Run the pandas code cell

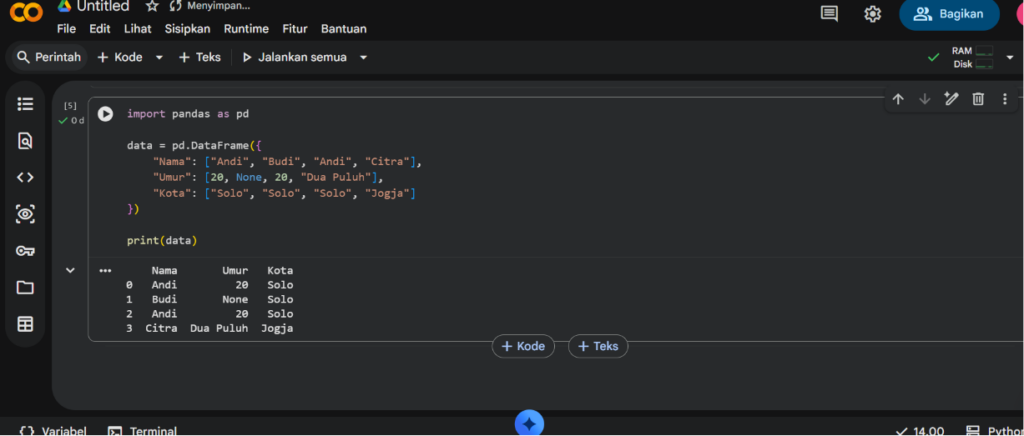[x=105, y=114]
